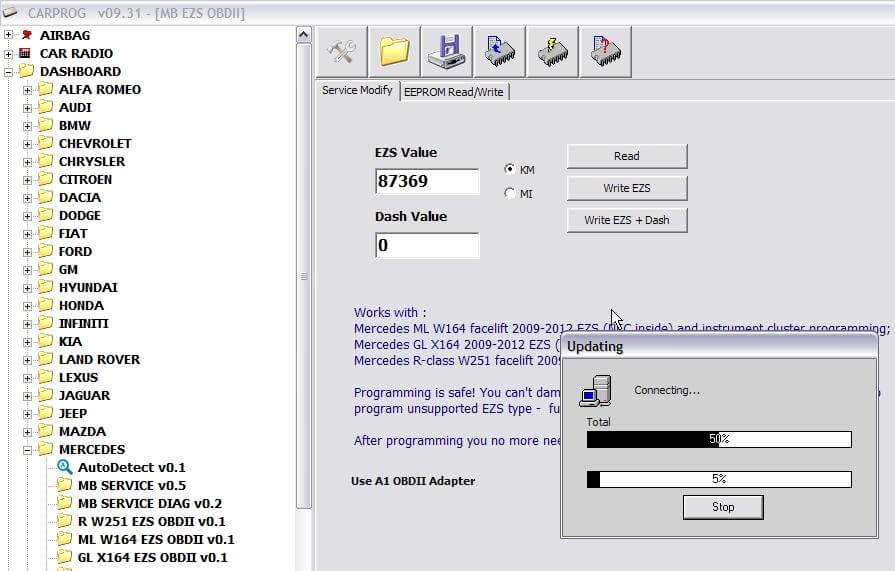Click the computer icon in Updating dialog
The width and height of the screenshot is (895, 571).
click(x=595, y=391)
